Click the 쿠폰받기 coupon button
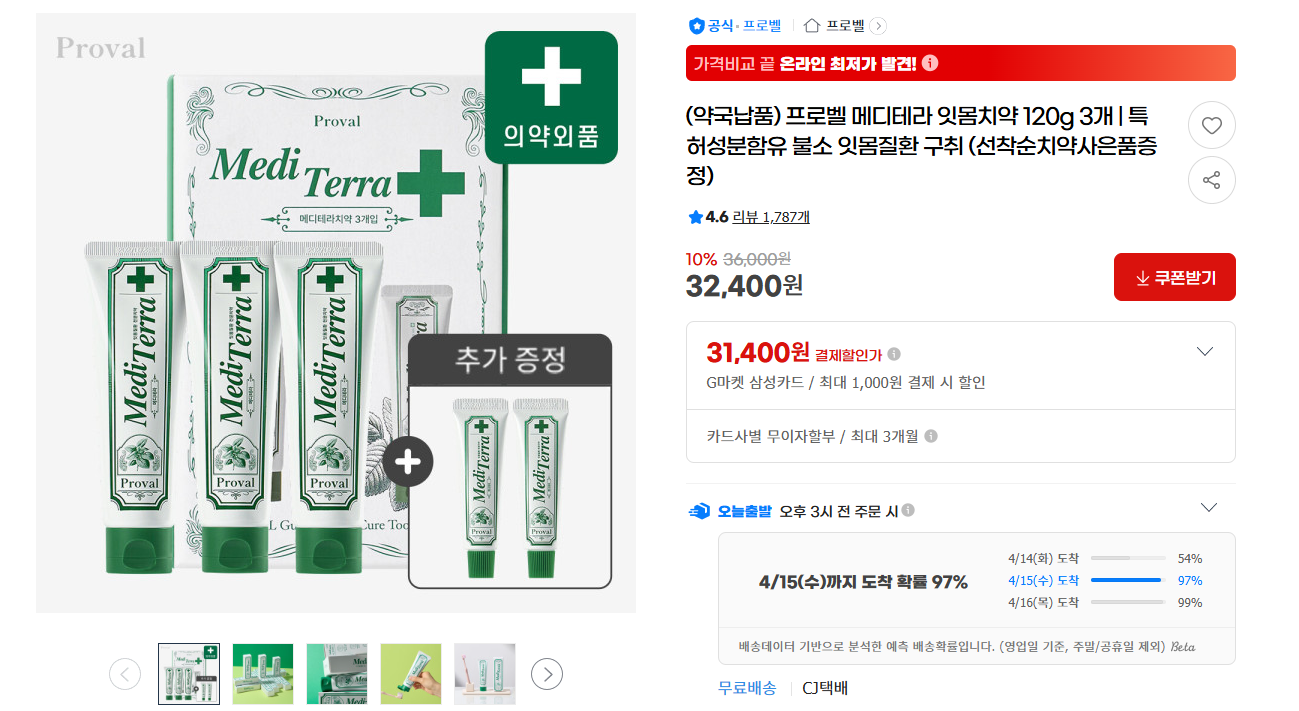The image size is (1299, 711). coord(1174,278)
